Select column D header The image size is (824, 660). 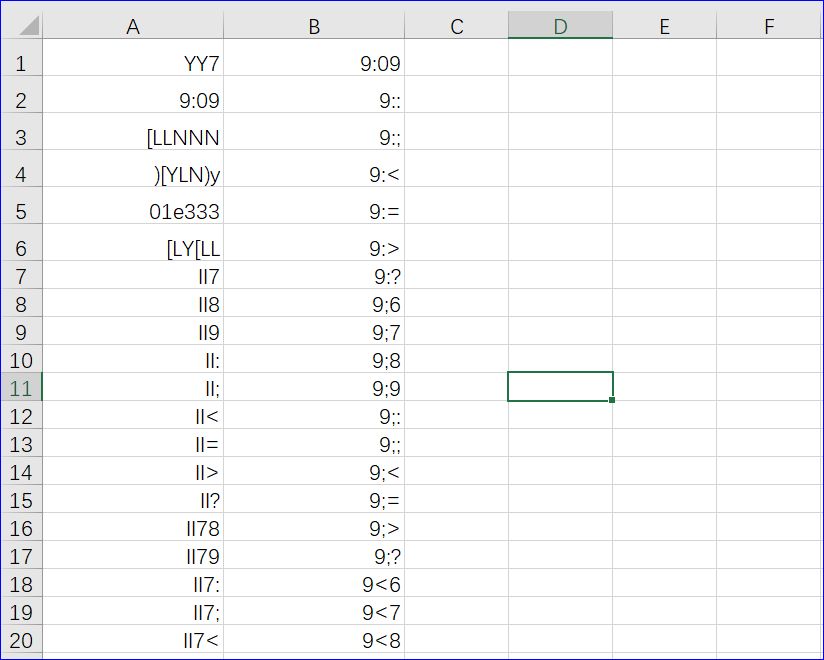560,26
